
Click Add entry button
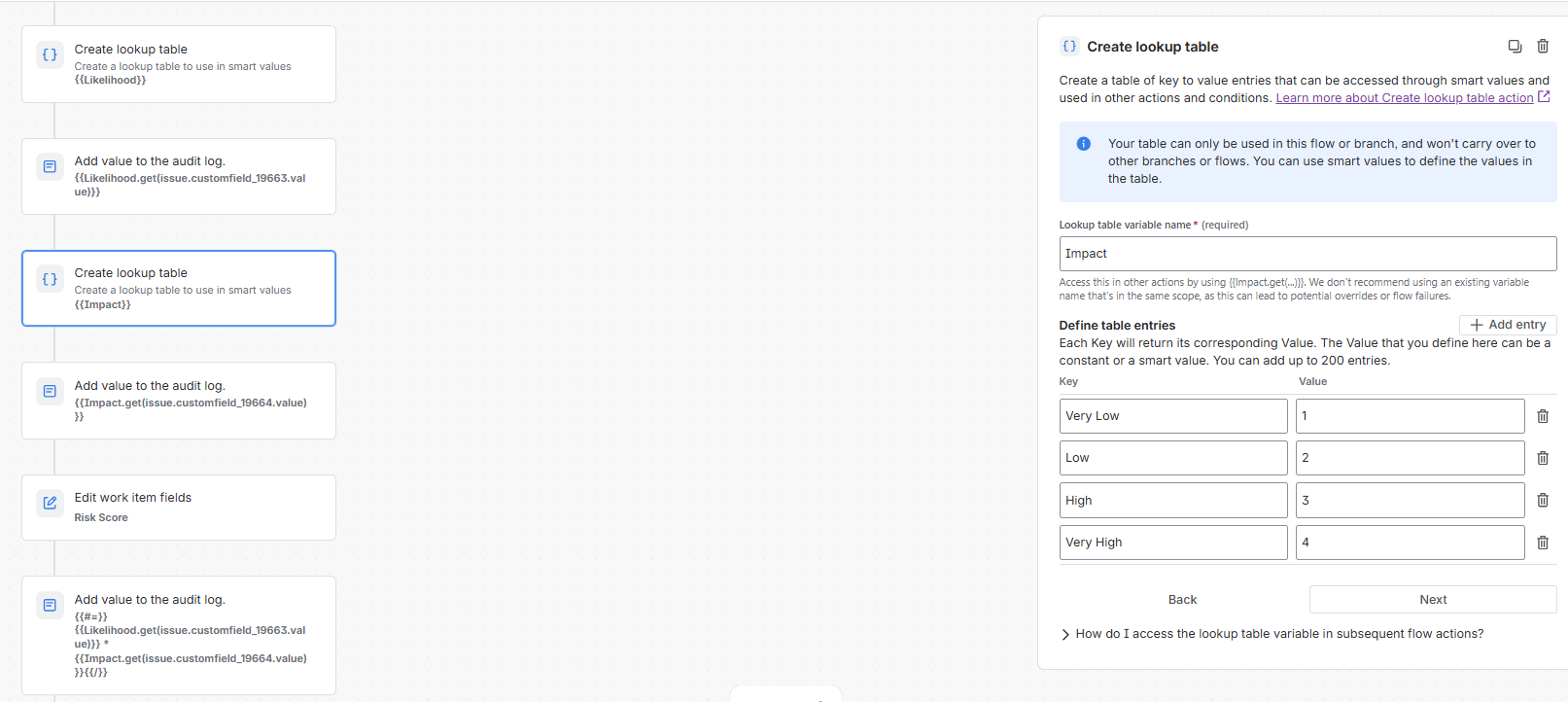pos(1508,325)
